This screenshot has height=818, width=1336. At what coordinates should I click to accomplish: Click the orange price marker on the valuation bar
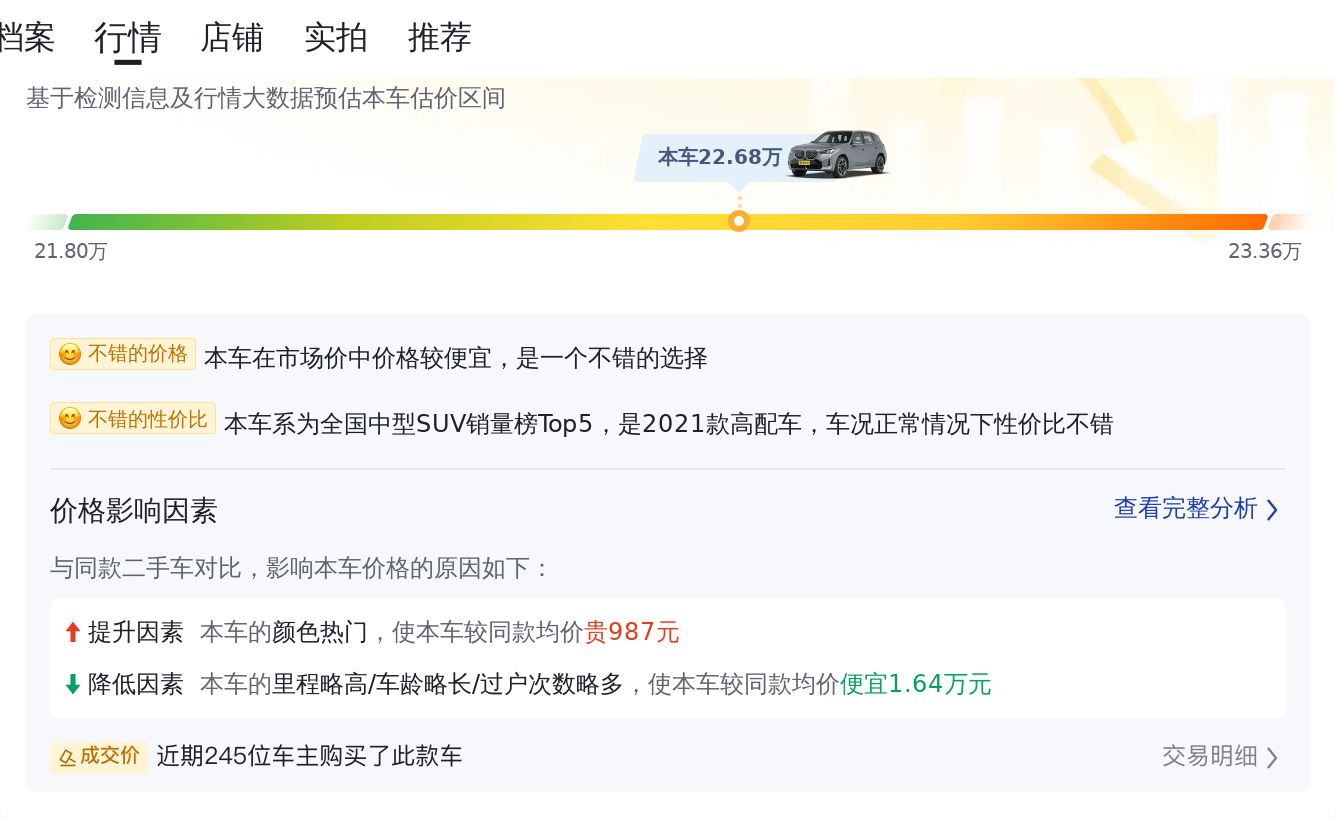[739, 221]
